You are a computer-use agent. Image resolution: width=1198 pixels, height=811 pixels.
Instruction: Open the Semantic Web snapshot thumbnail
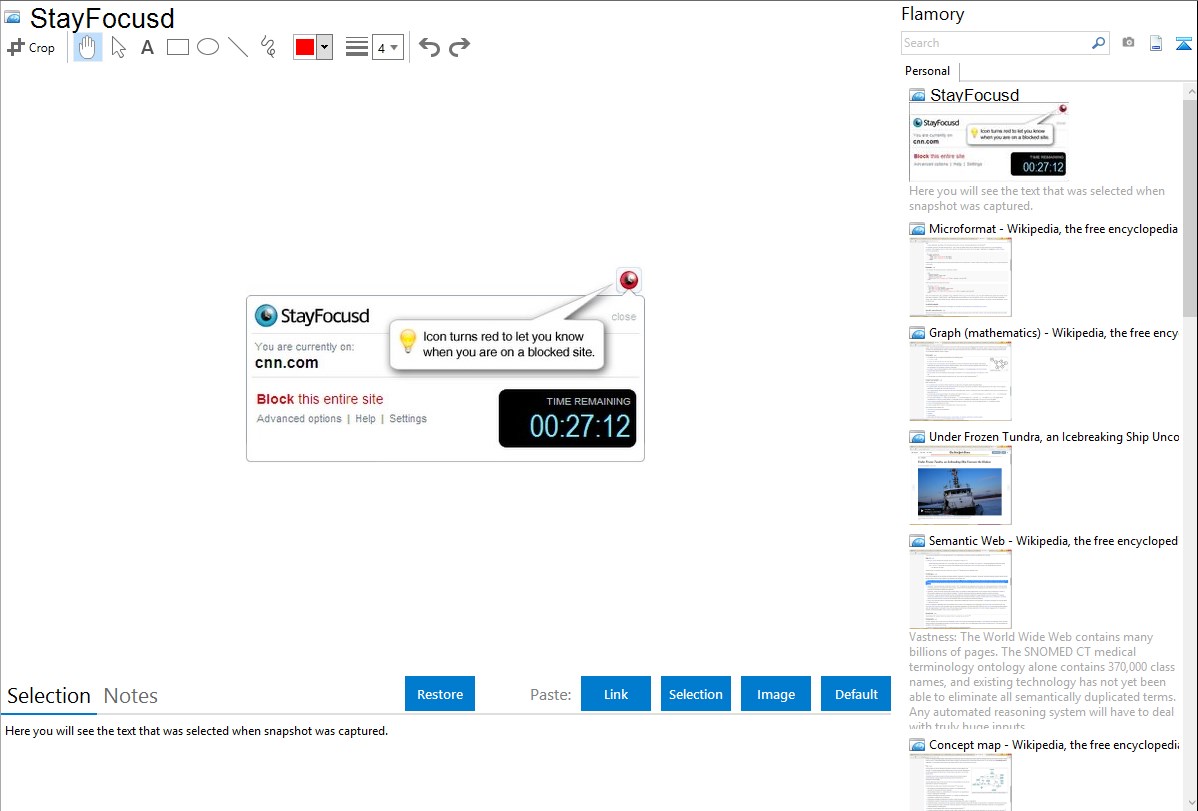coord(960,589)
